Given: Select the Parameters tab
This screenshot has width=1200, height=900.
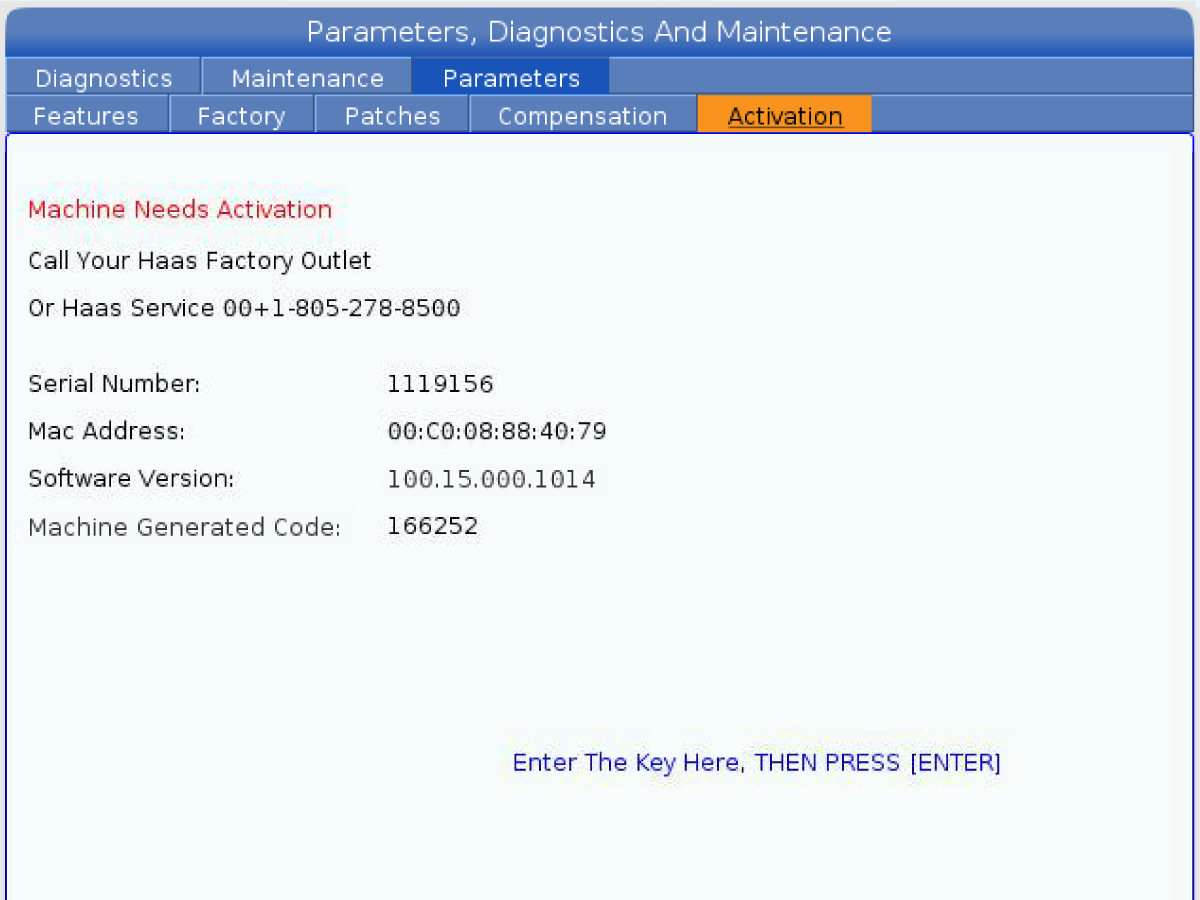Looking at the screenshot, I should point(511,78).
